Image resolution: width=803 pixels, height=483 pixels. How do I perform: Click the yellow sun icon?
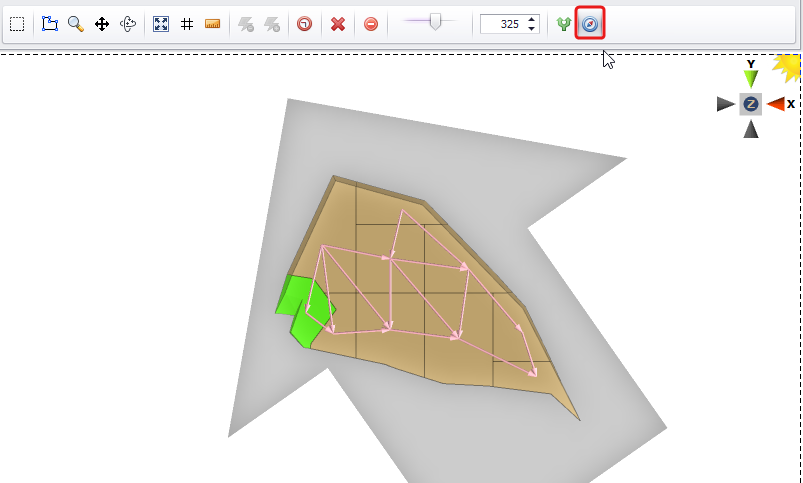tap(789, 67)
